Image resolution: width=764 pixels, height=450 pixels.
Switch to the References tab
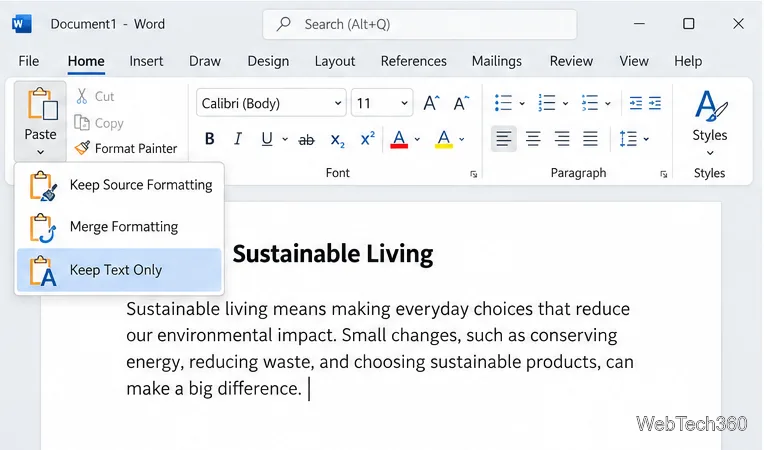(x=414, y=61)
